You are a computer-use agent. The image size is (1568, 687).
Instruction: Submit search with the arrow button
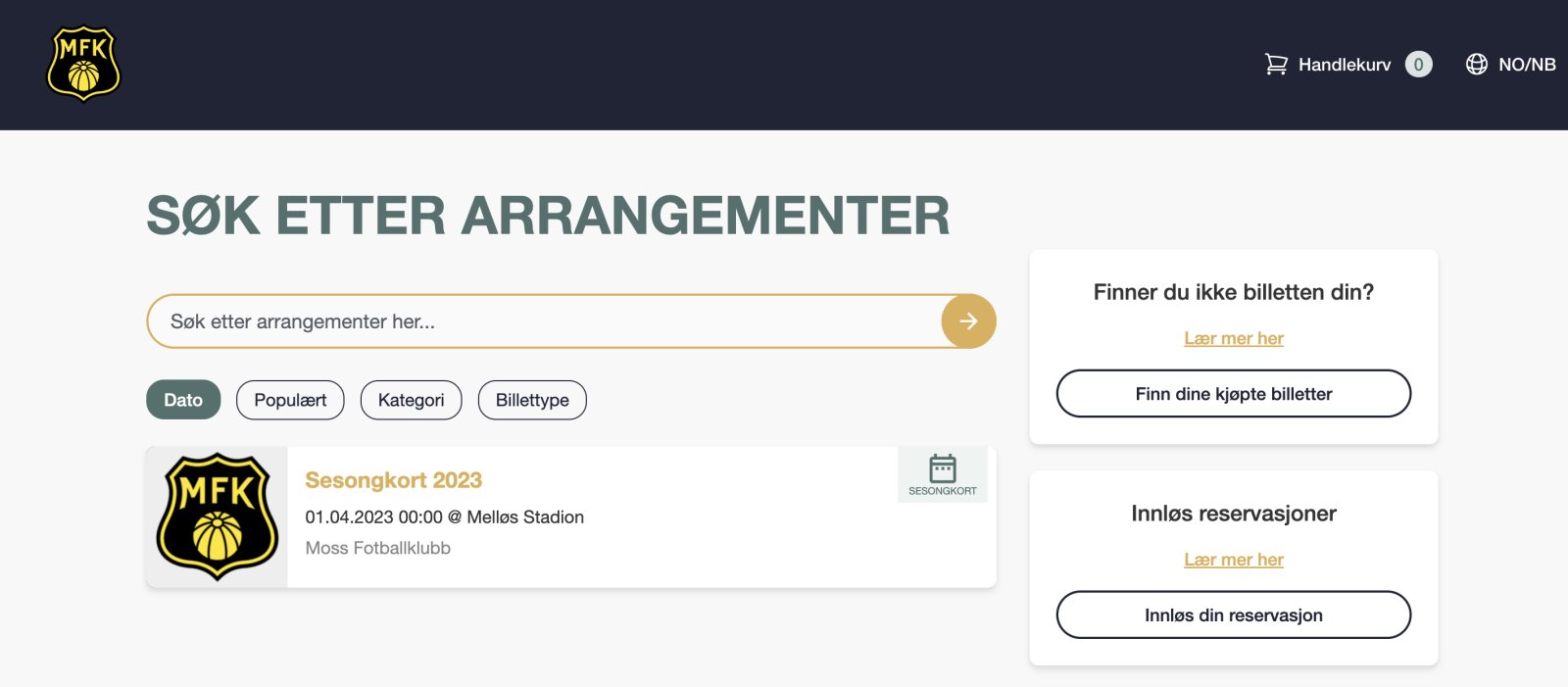pos(968,321)
